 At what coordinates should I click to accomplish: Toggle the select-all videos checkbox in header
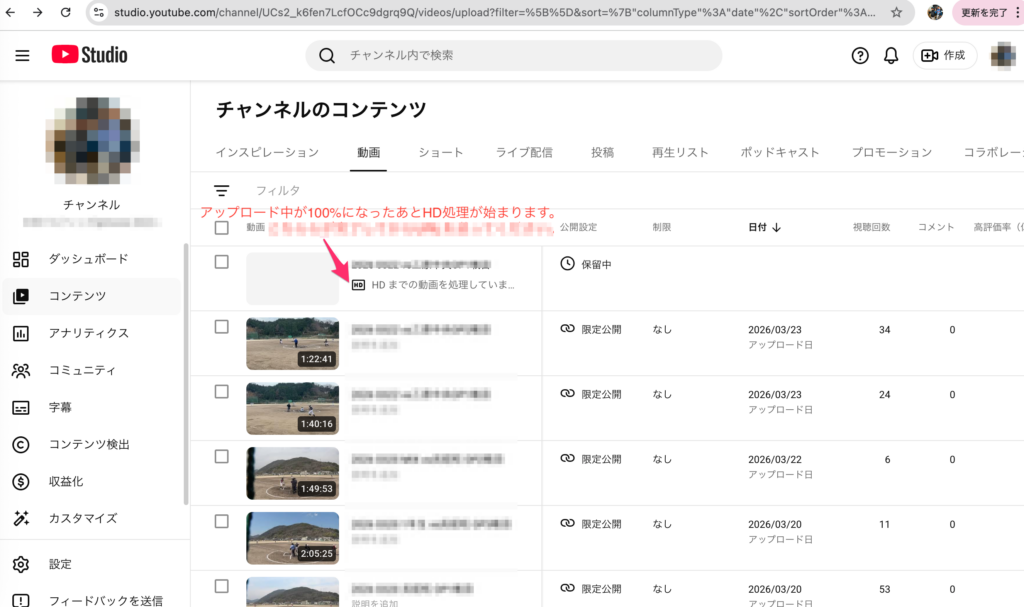click(222, 227)
